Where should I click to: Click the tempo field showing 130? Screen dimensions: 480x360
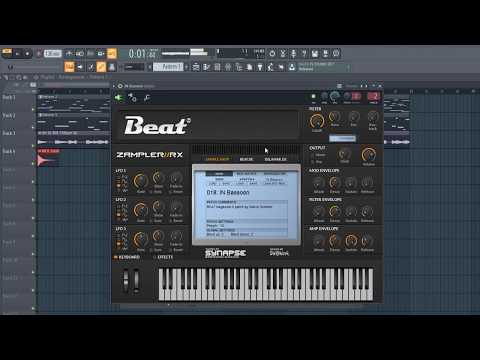point(53,53)
